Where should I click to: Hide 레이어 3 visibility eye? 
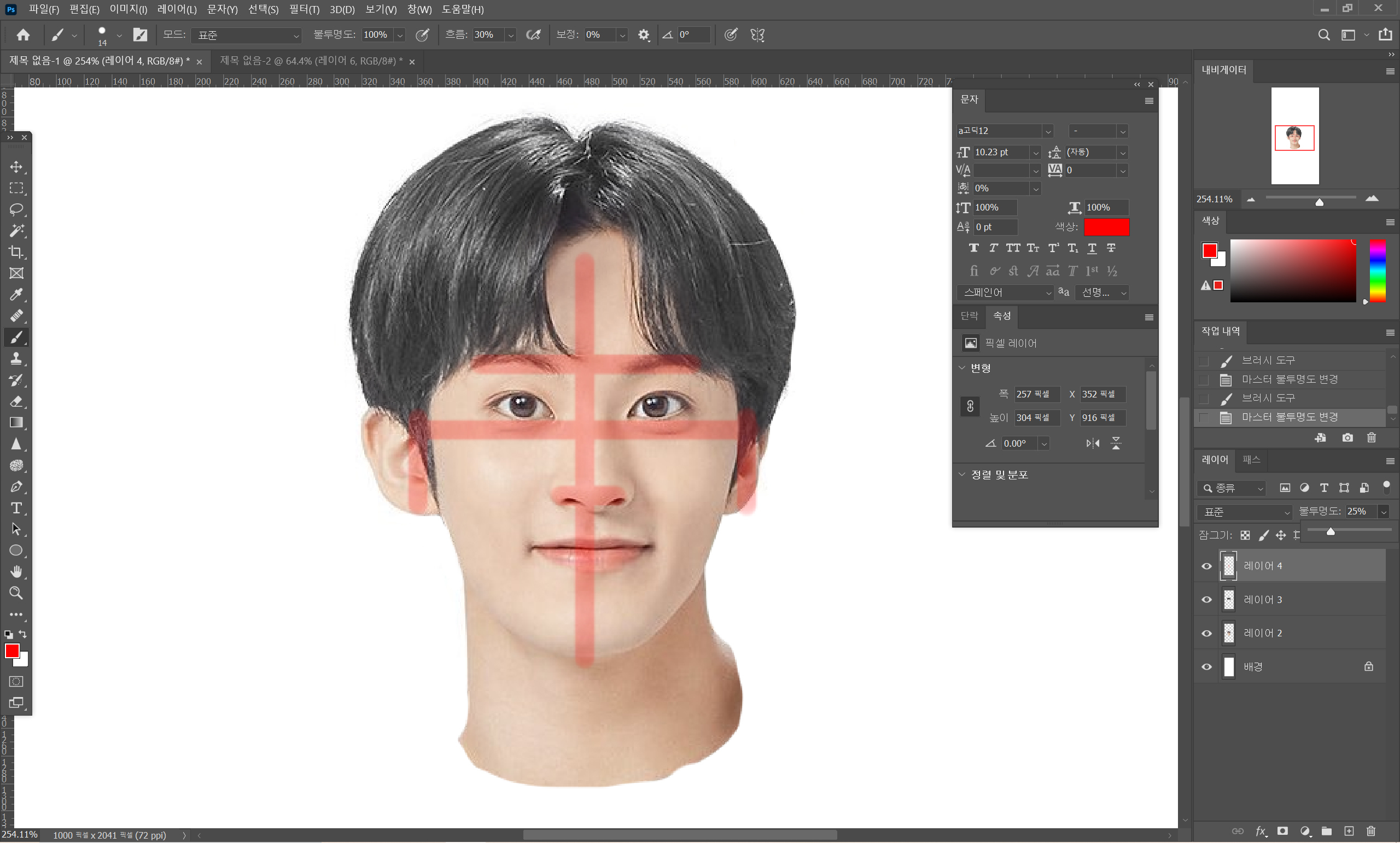[1206, 600]
